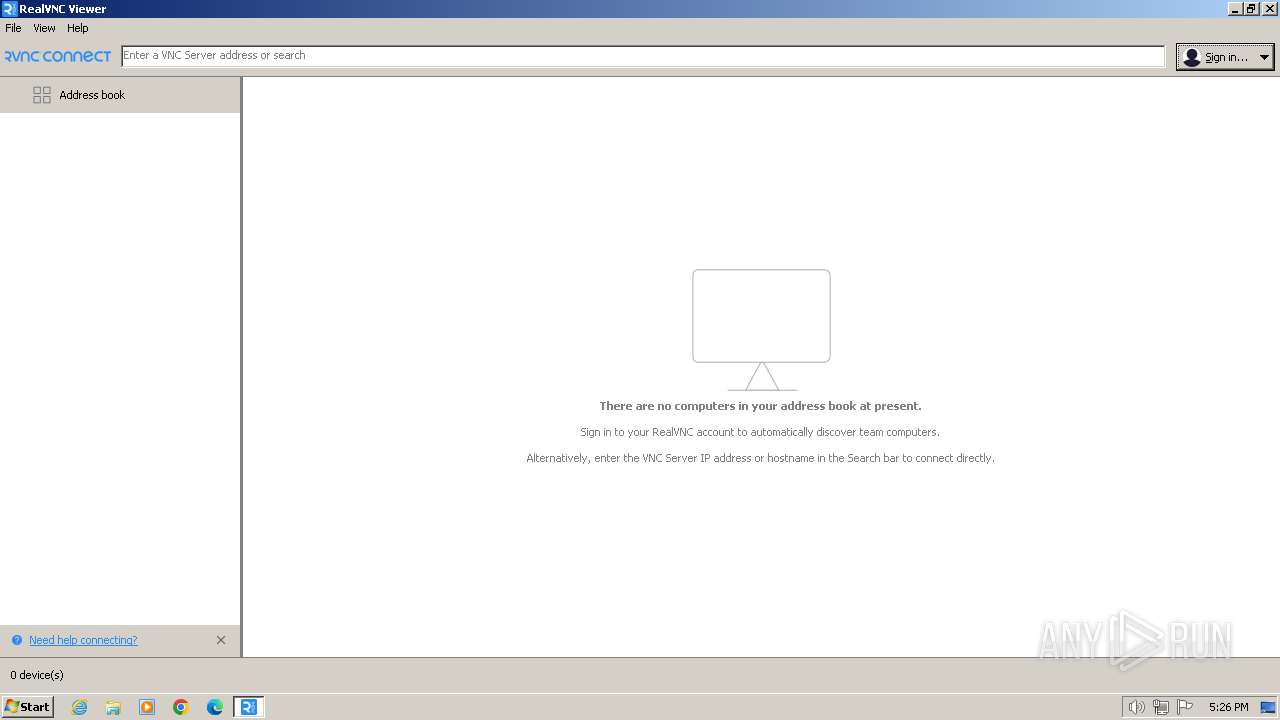Close the RealVNC Viewer window
This screenshot has height=720, width=1280.
[1269, 9]
